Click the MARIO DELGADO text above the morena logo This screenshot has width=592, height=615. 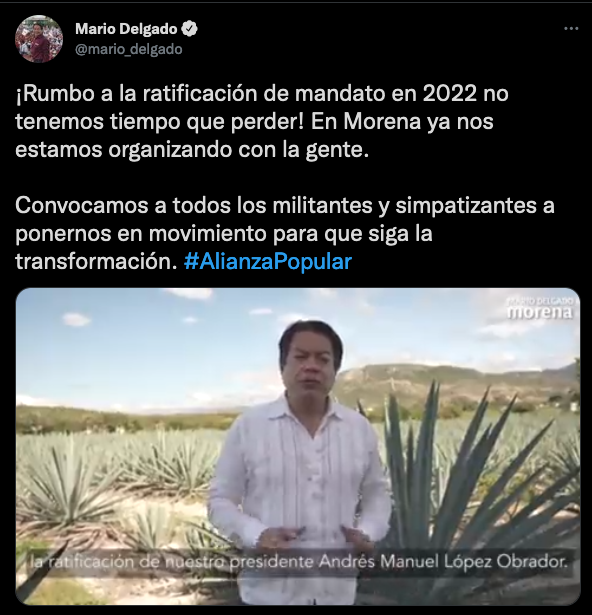coord(540,301)
